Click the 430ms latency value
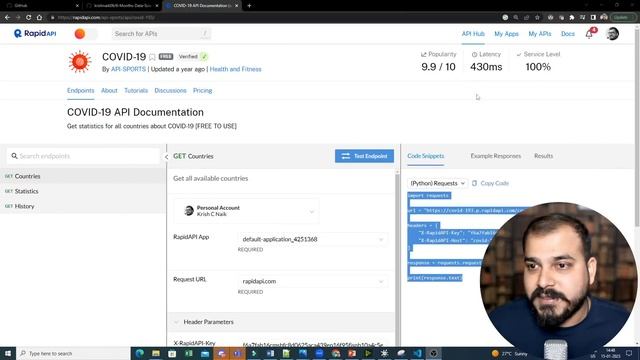Viewport: 640px width, 360px height. [486, 67]
